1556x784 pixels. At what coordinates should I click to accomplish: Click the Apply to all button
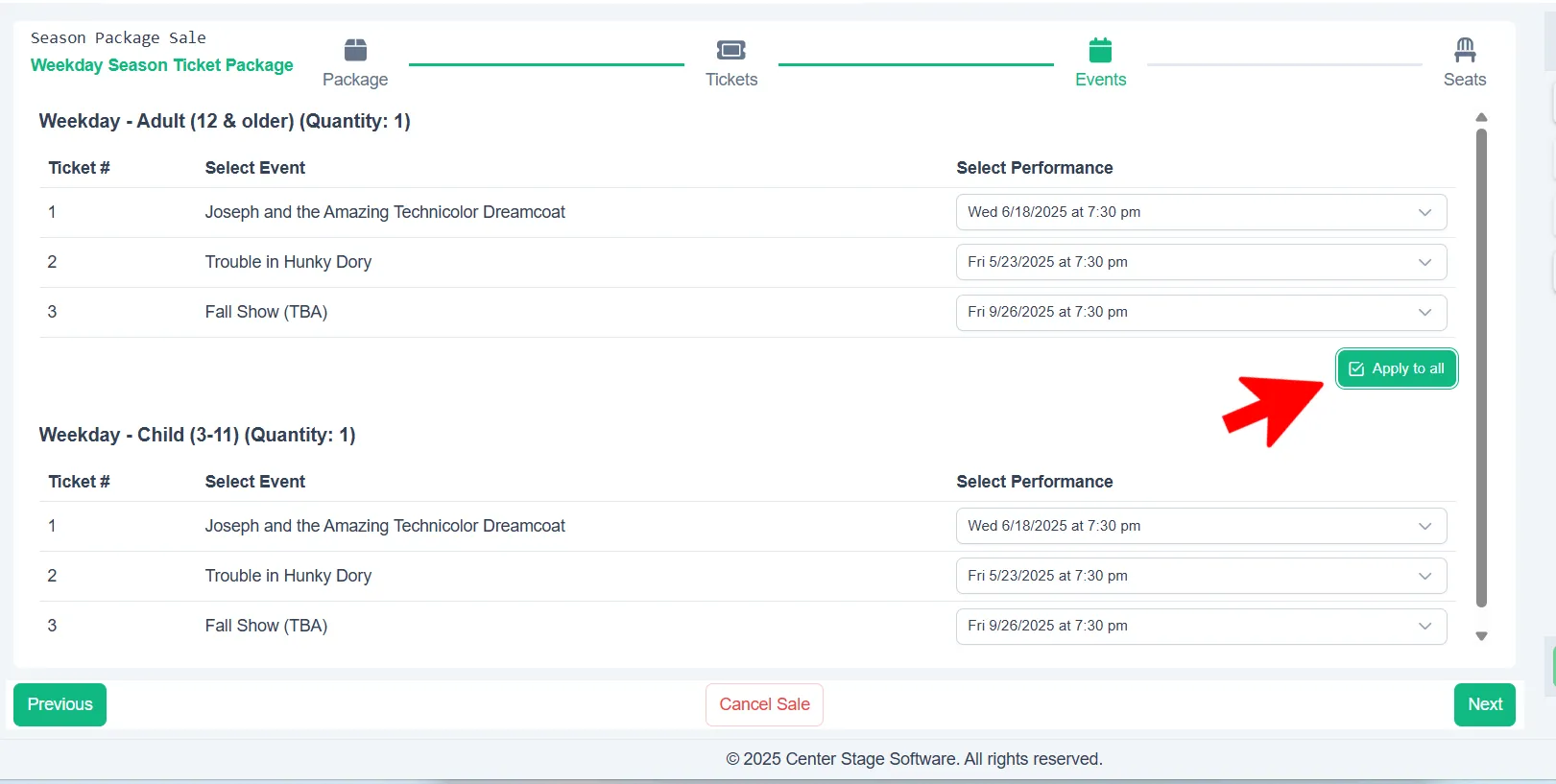[1397, 368]
